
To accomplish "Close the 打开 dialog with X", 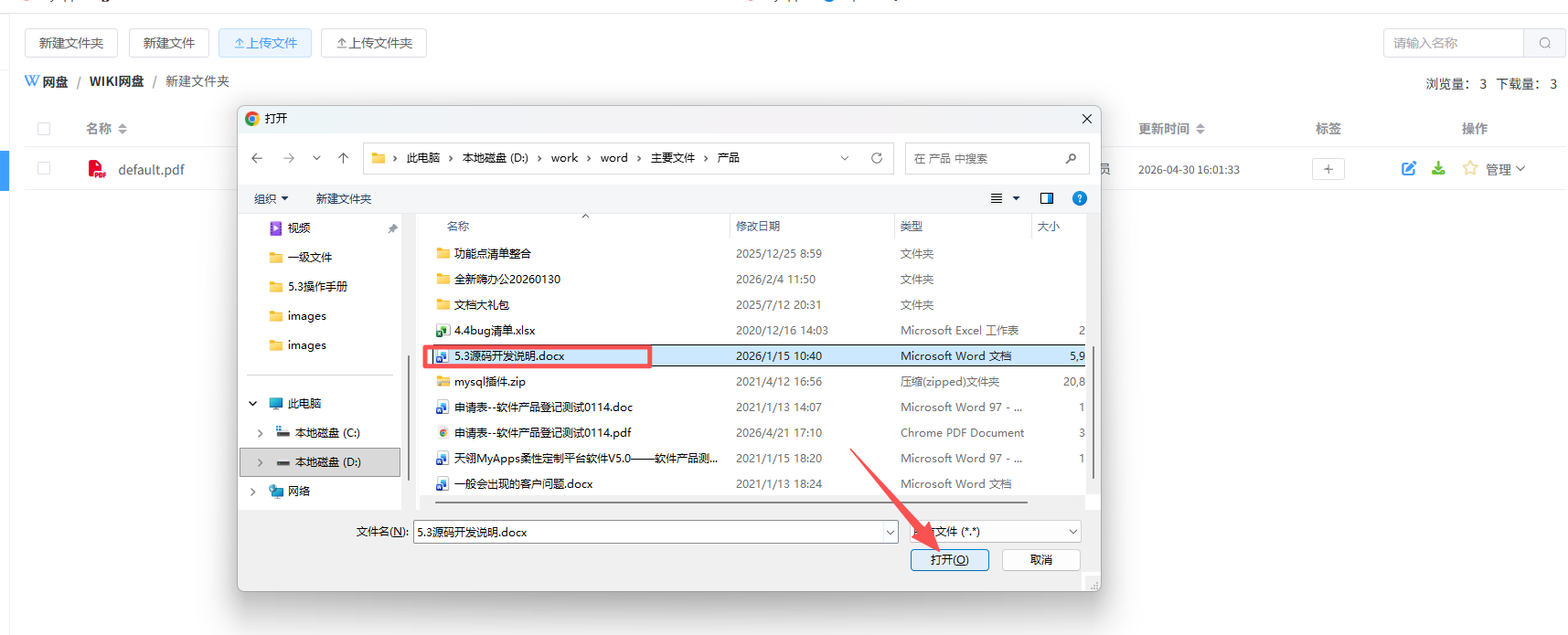I will 1086,119.
